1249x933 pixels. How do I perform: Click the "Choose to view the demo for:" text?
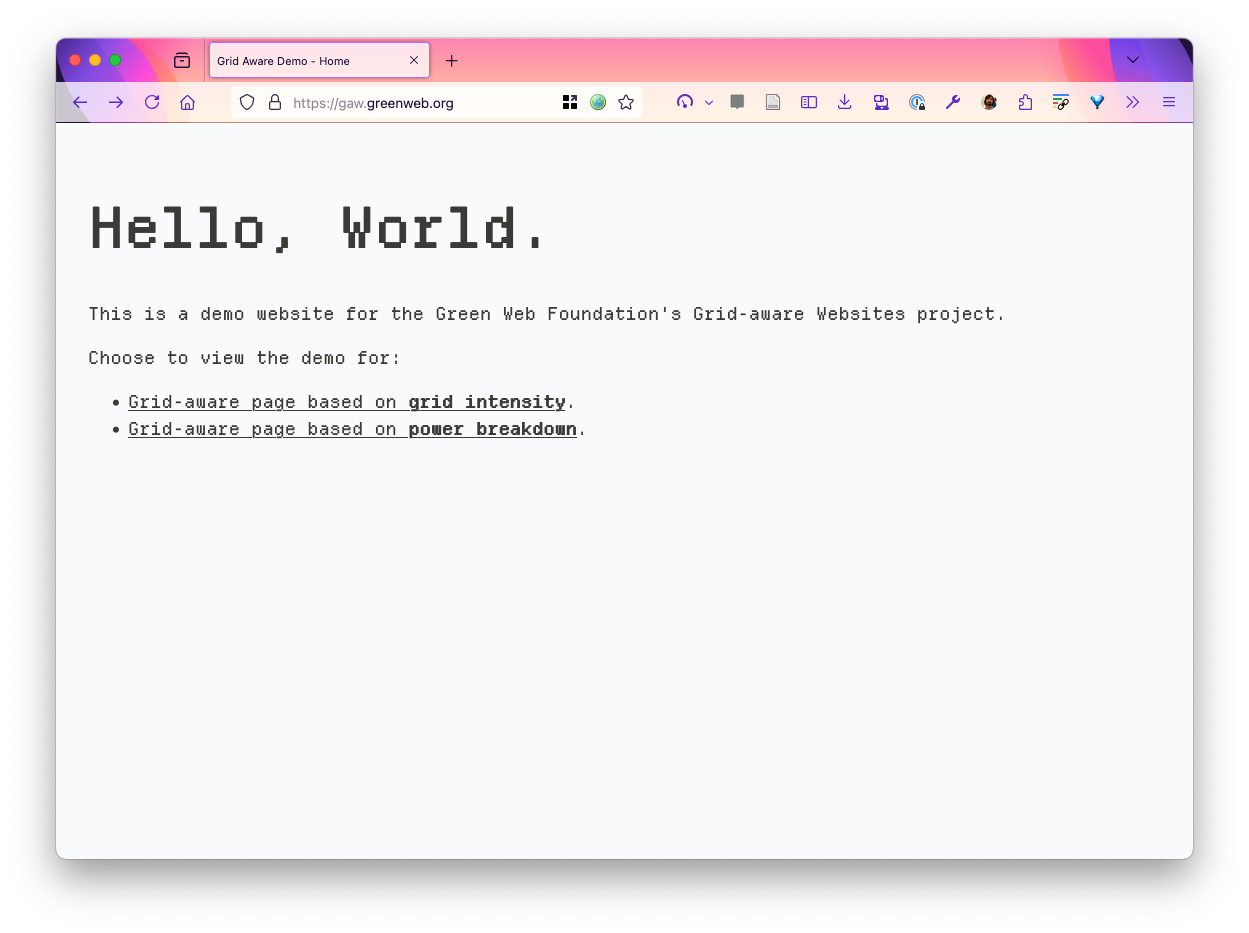pyautogui.click(x=244, y=358)
